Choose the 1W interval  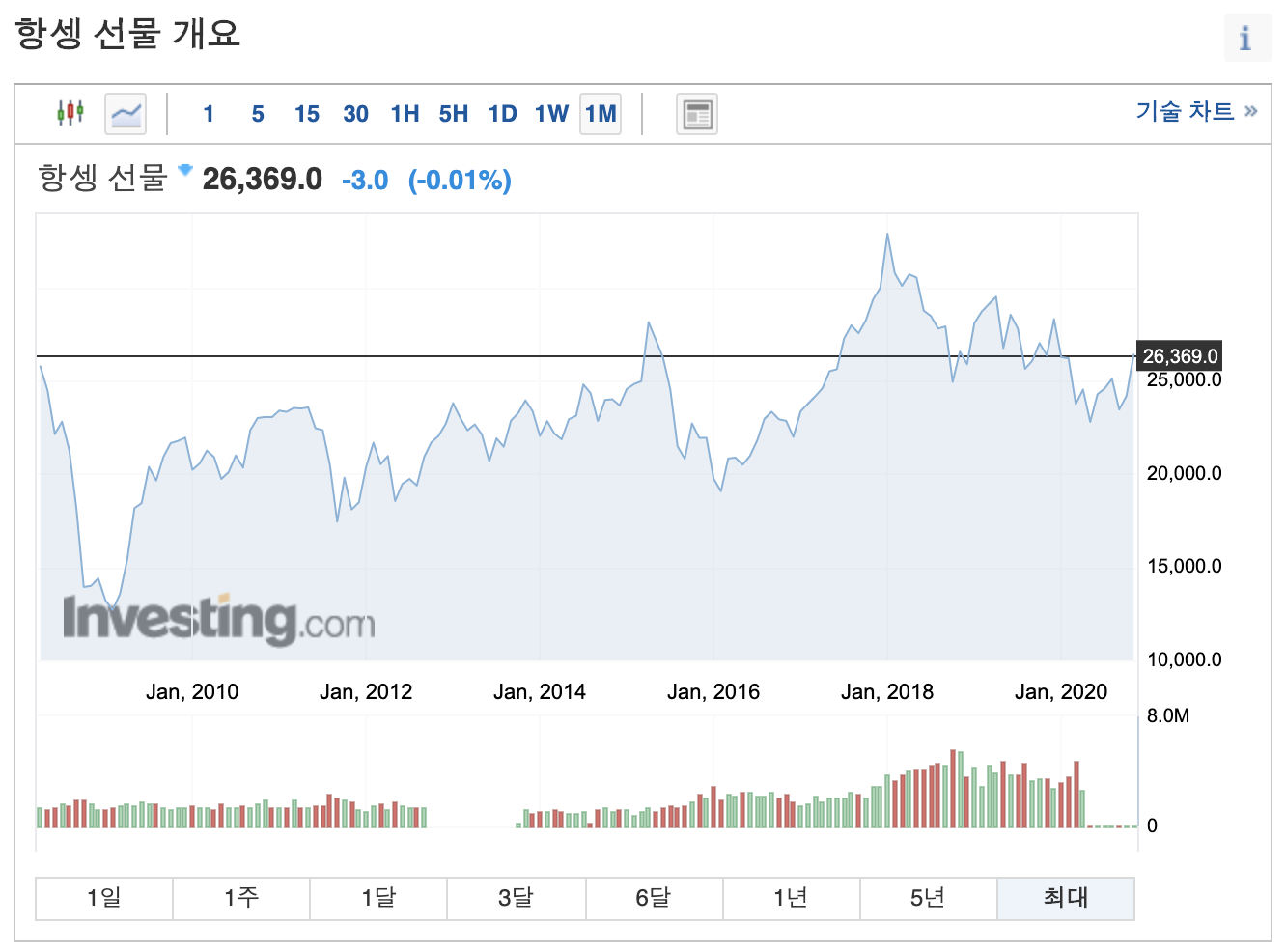pyautogui.click(x=552, y=114)
